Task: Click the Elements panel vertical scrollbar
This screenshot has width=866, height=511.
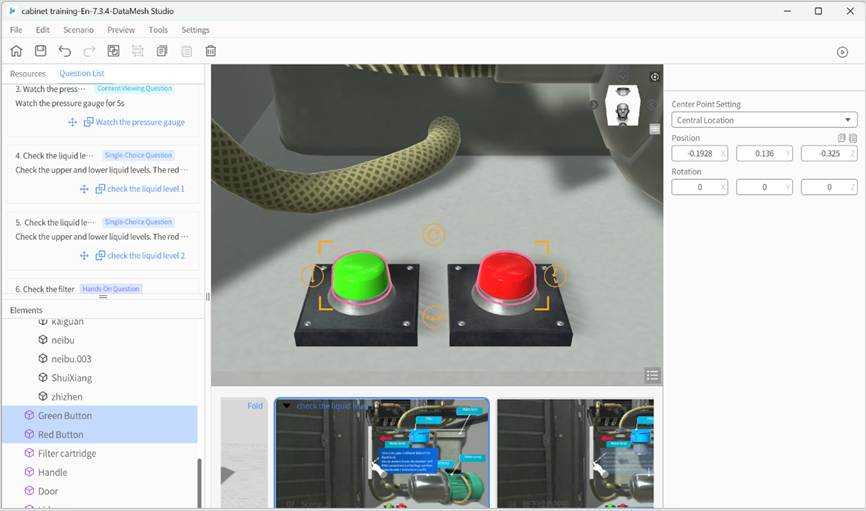Action: click(x=199, y=482)
